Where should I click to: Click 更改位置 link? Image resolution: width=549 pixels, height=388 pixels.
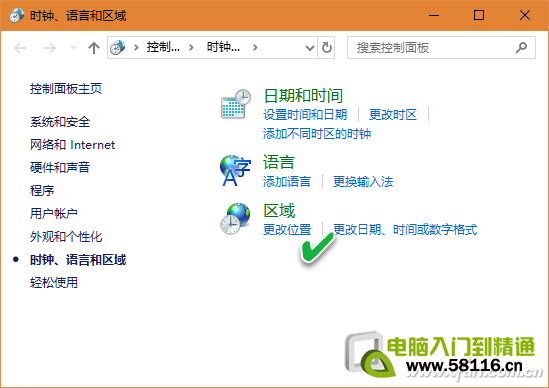287,230
